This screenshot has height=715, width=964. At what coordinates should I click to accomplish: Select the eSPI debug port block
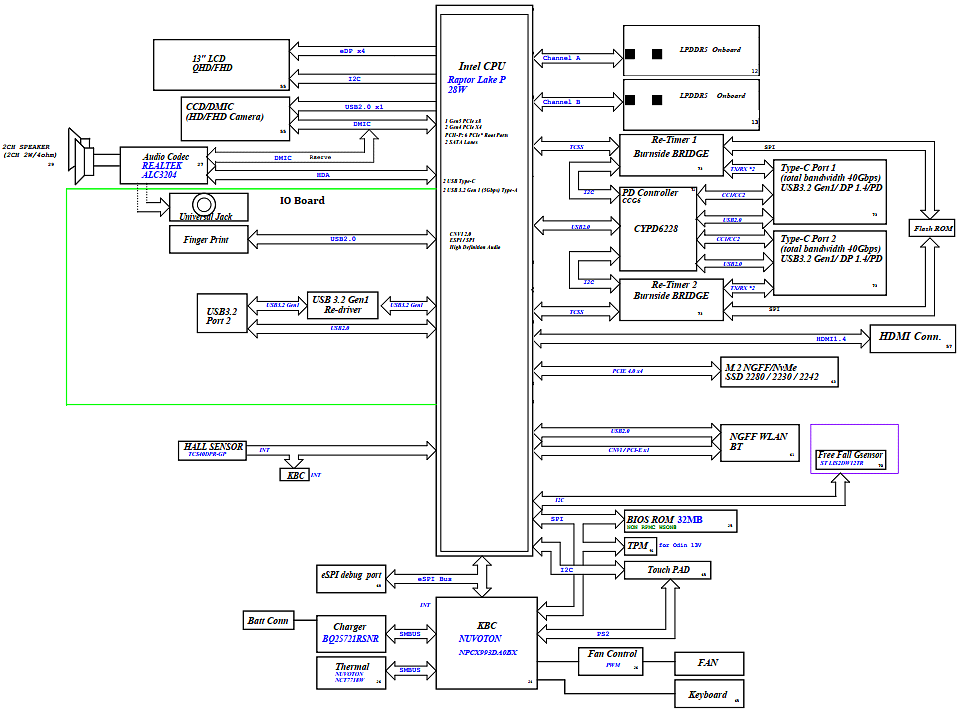[x=351, y=579]
